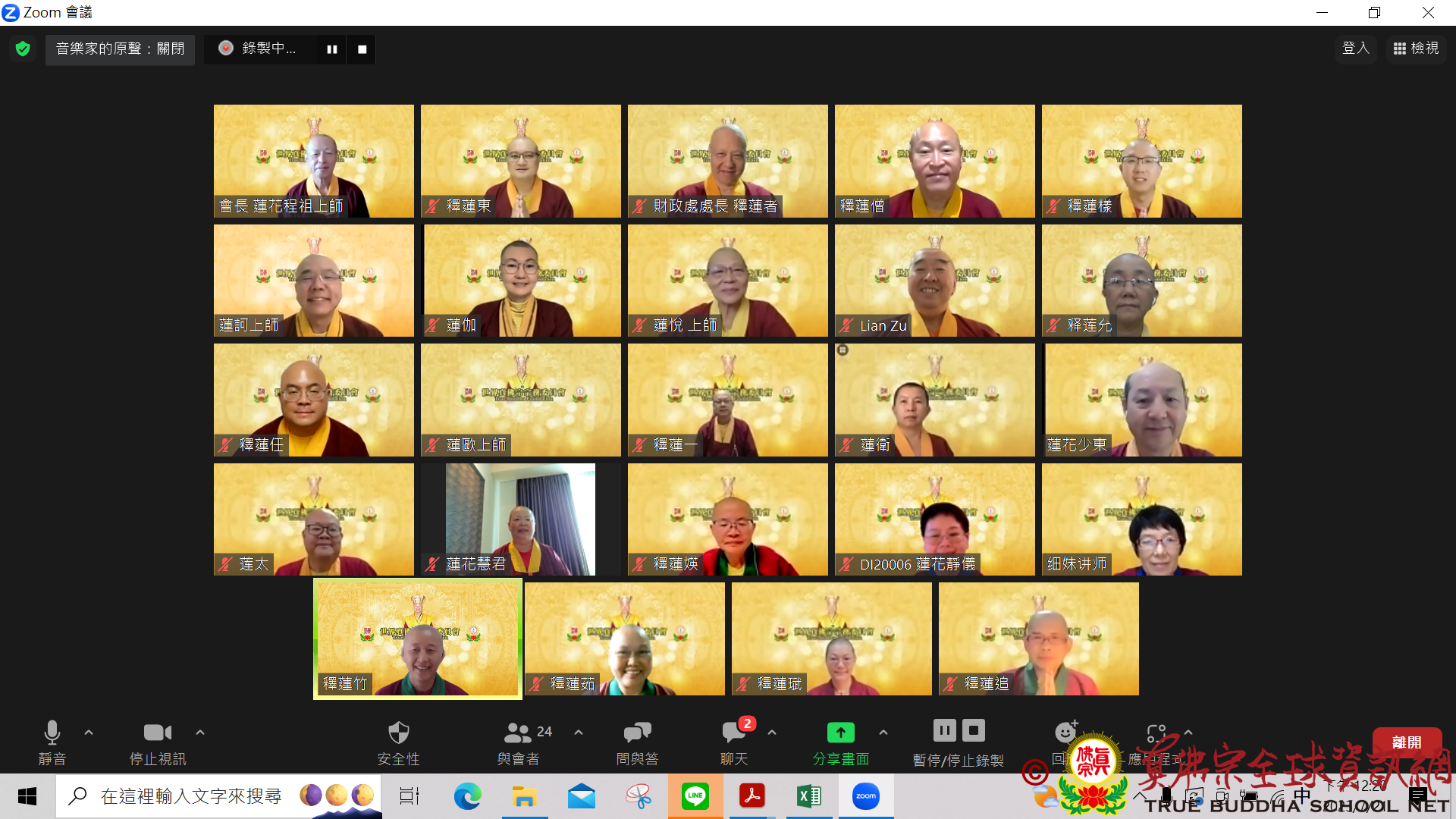Click the green Share Screen (分享畫面) icon
The height and width of the screenshot is (819, 1456).
(840, 733)
